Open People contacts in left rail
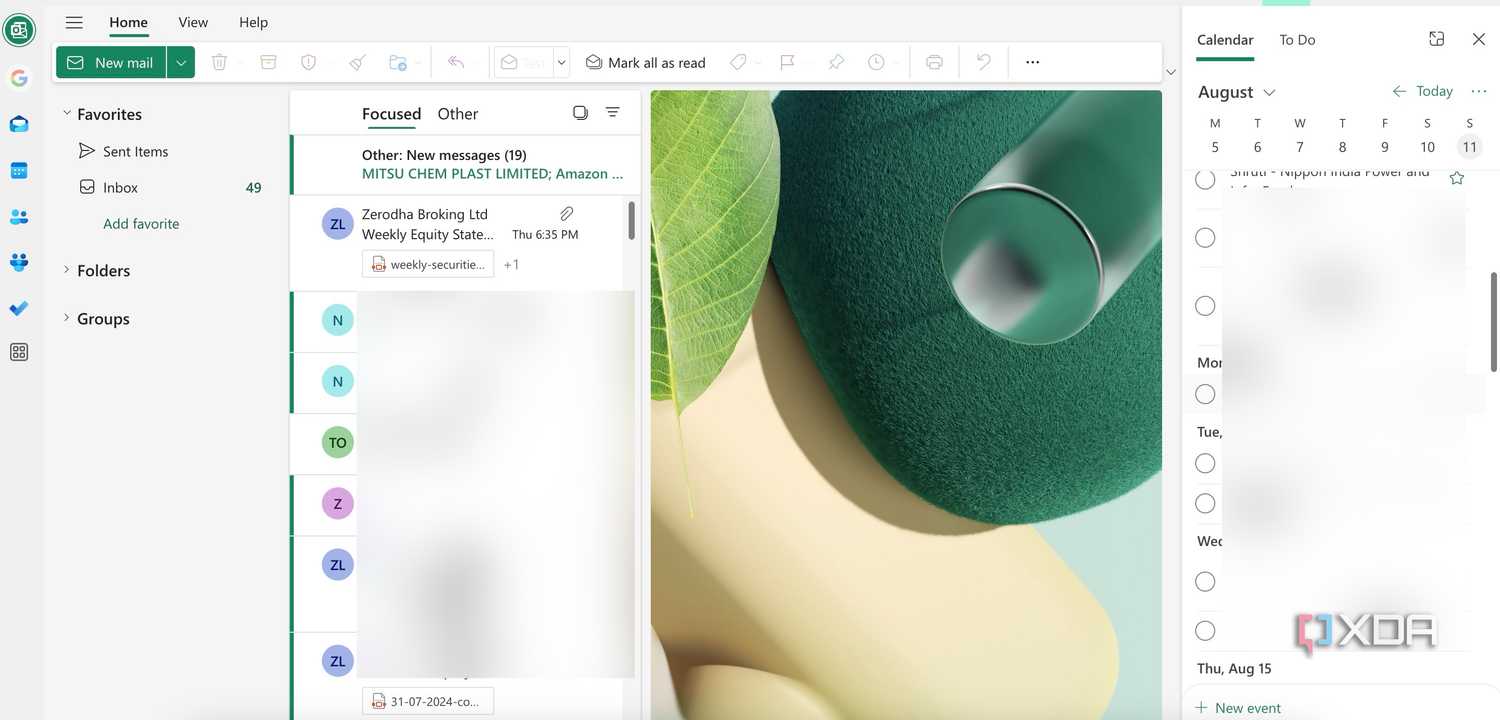This screenshot has height=720, width=1500. click(19, 216)
